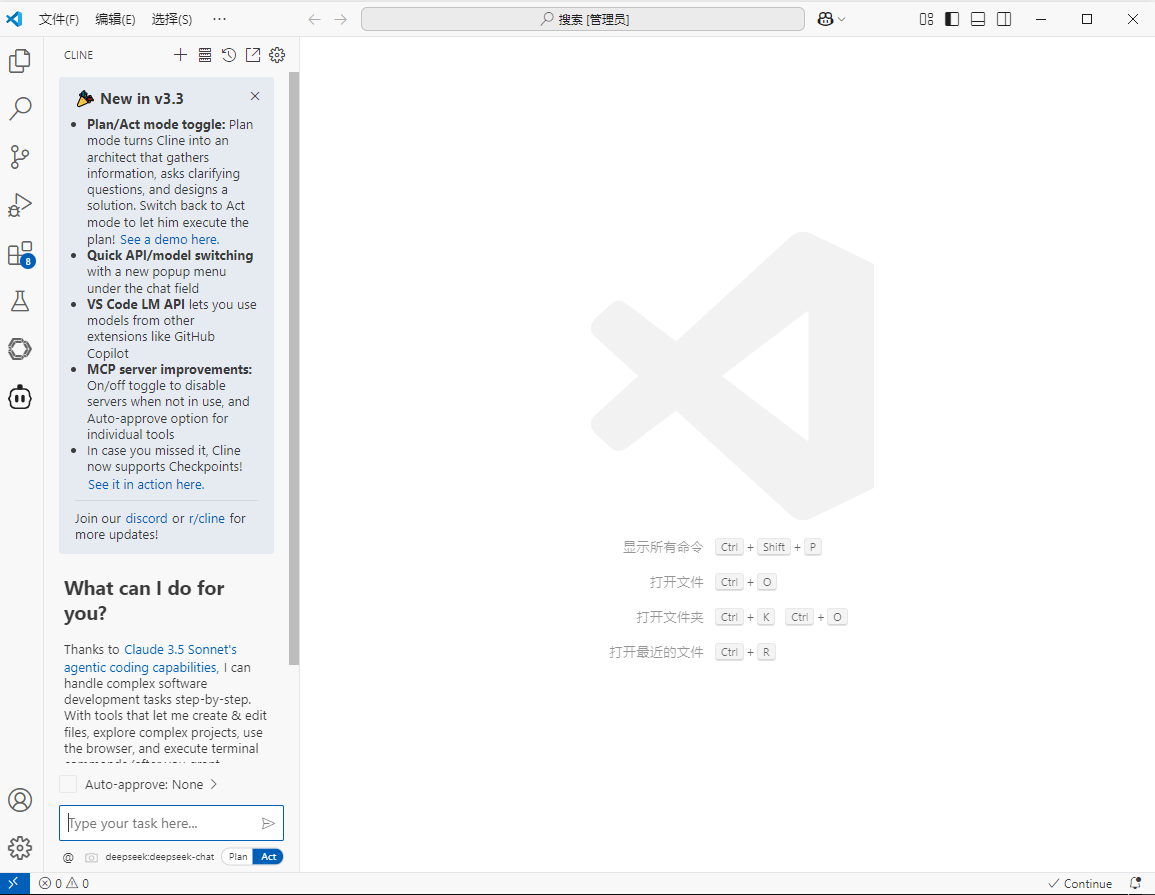Show errors and warnings count in status bar
Viewport: 1155px width, 895px height.
(64, 883)
